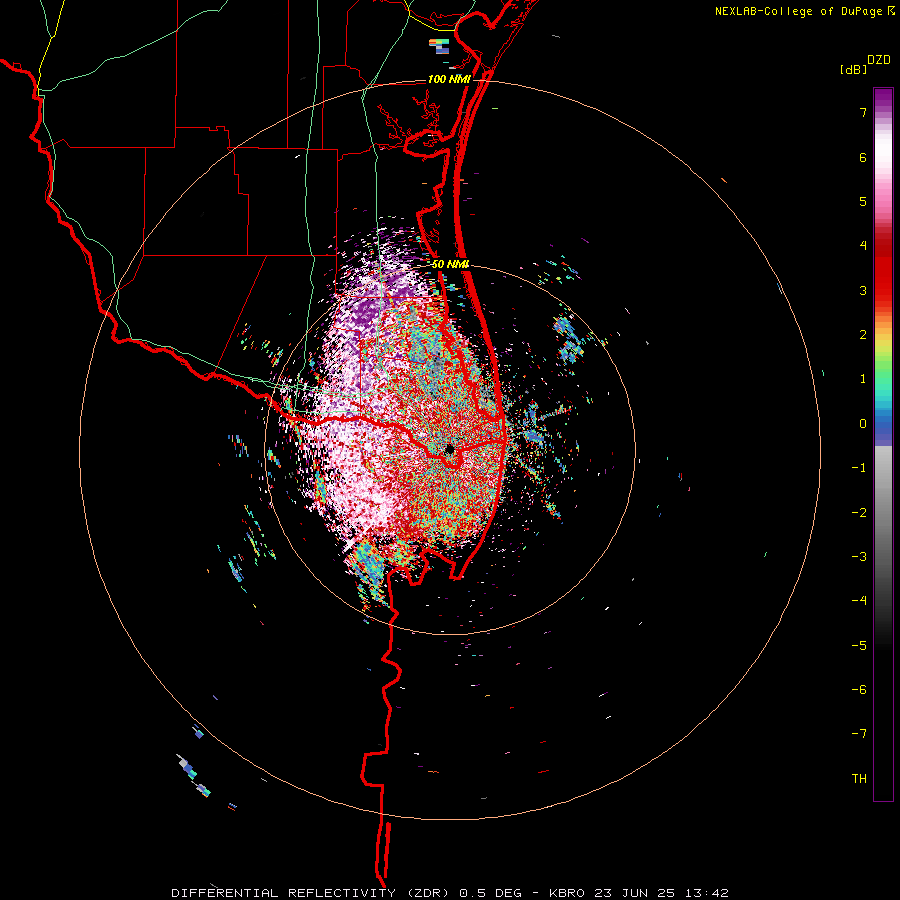The height and width of the screenshot is (900, 900).
Task: Click the 0 value on the color scale
Action: coord(863,424)
